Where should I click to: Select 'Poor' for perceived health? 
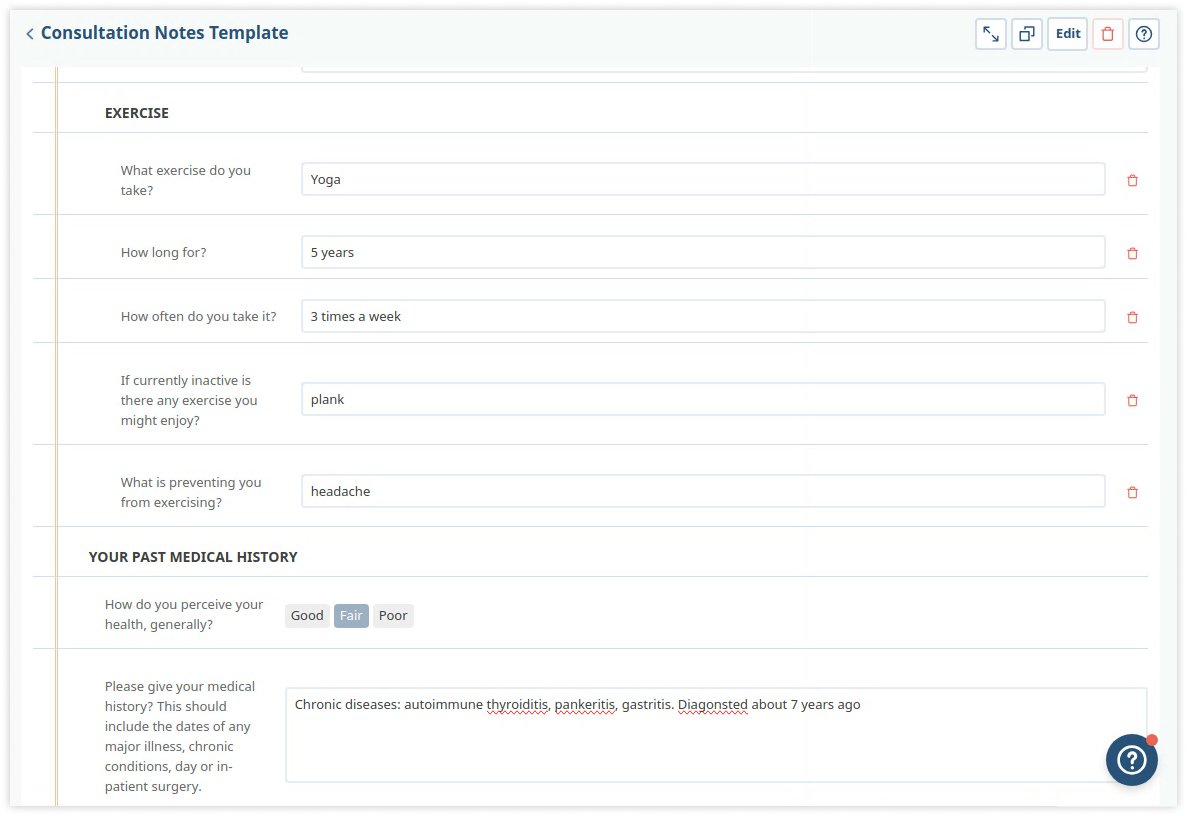coord(393,615)
